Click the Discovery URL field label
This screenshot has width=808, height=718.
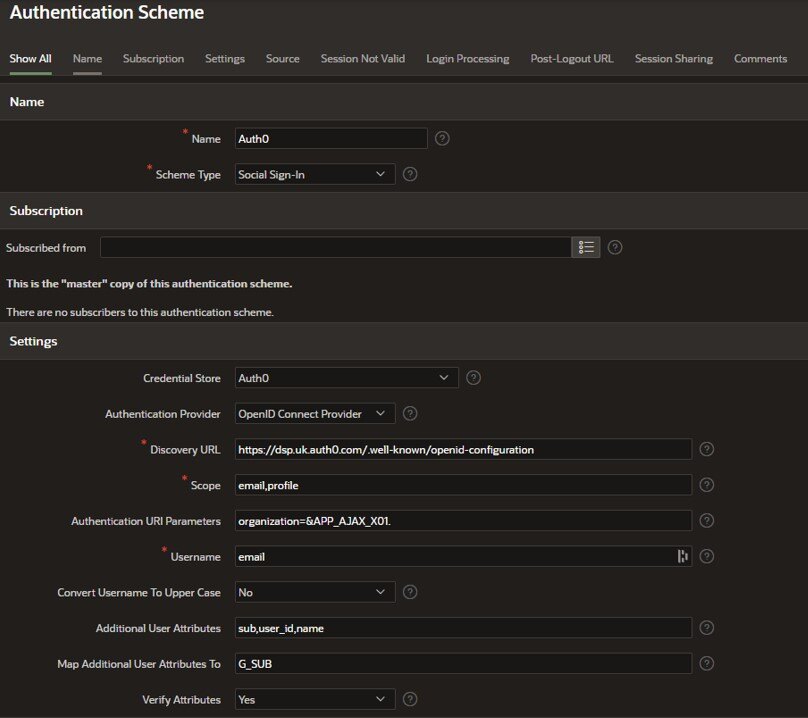[x=185, y=449]
